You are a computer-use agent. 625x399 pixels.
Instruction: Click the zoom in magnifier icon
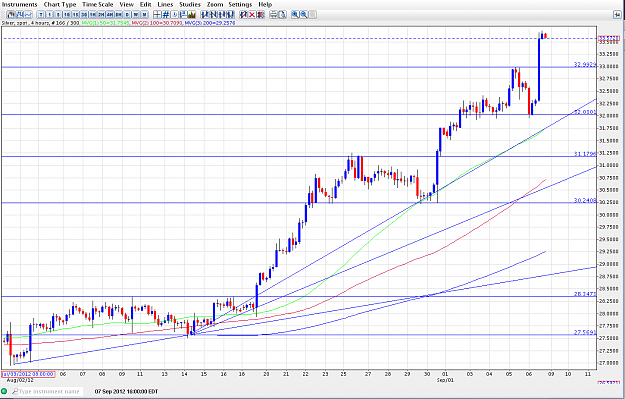(x=295, y=15)
